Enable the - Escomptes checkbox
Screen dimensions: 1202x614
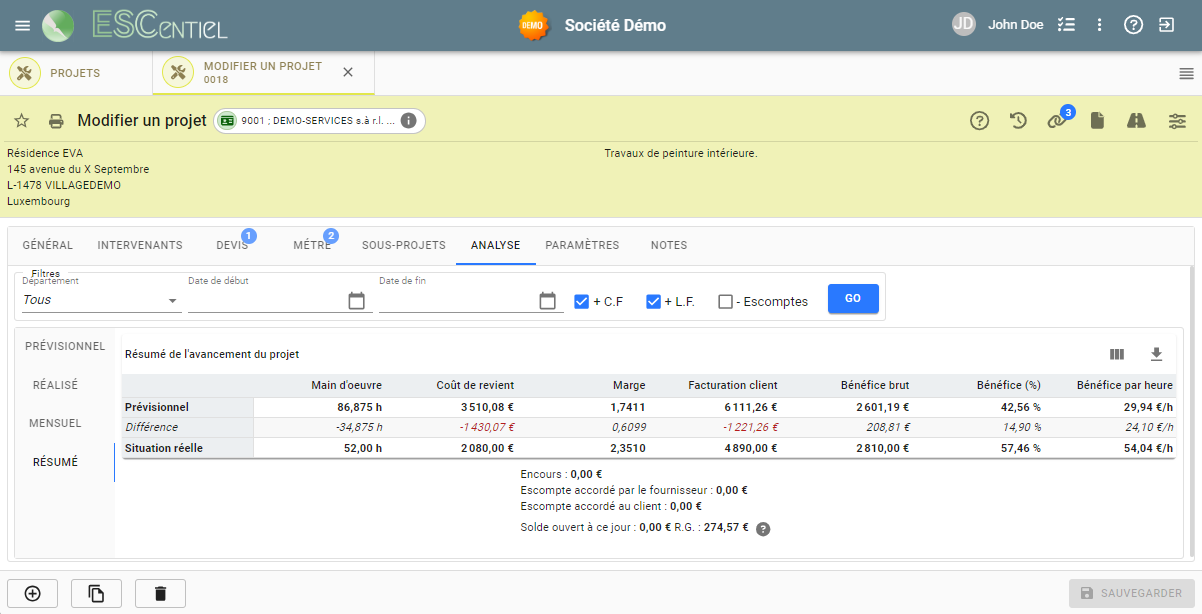coord(726,301)
